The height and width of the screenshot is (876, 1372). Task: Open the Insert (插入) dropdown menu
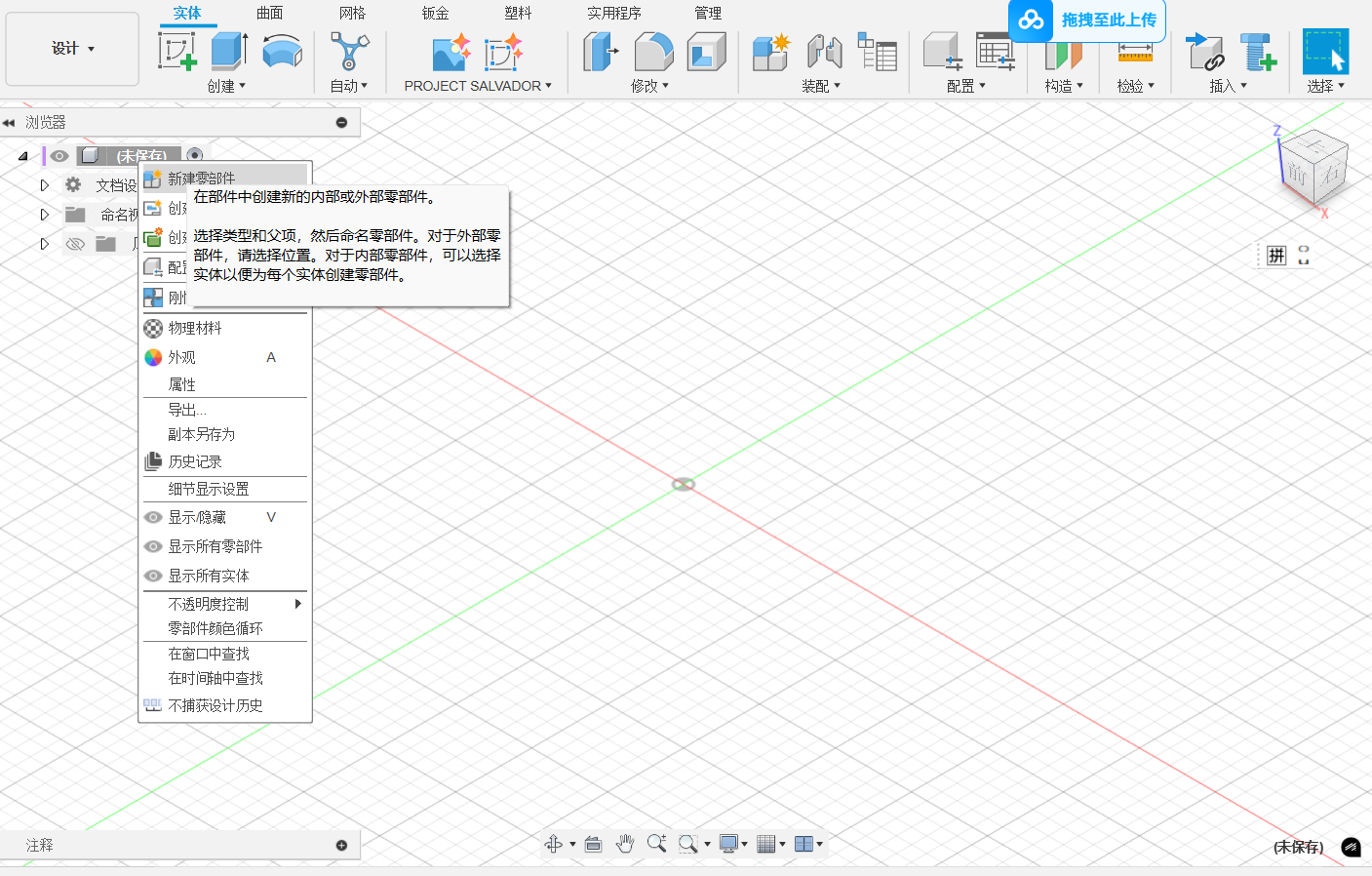[x=1229, y=86]
